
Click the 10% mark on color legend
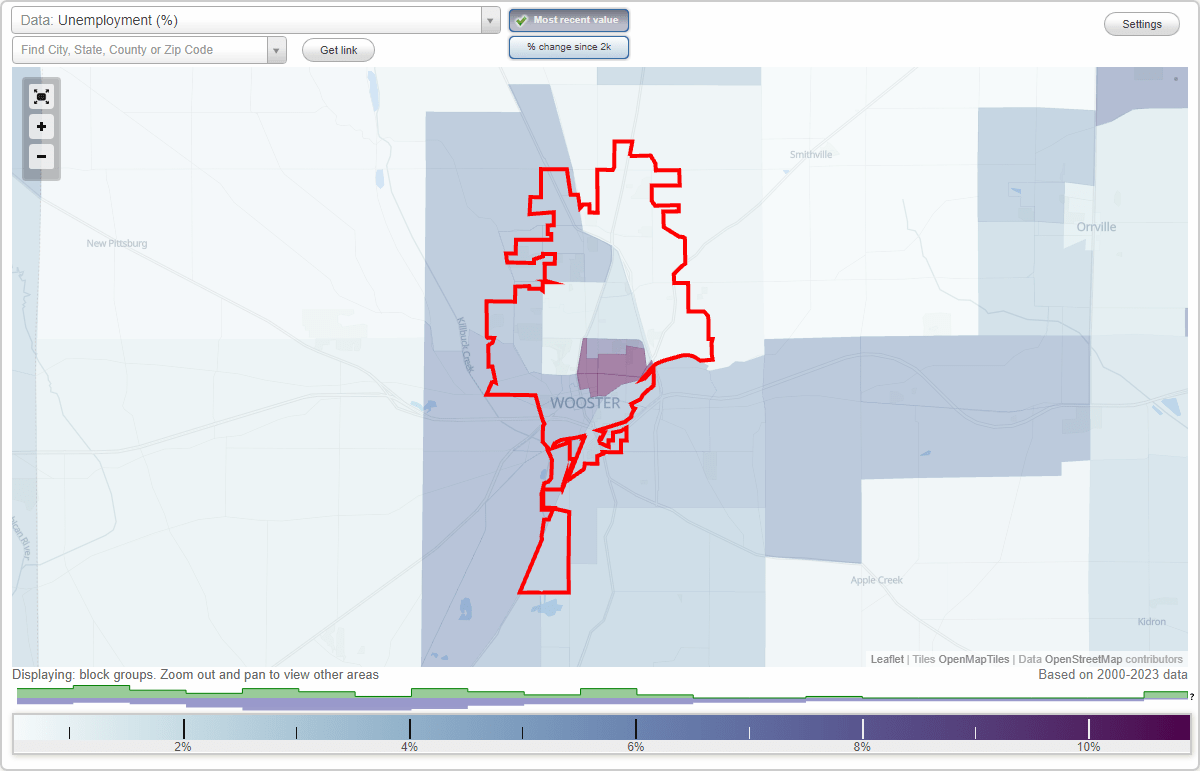(1089, 747)
